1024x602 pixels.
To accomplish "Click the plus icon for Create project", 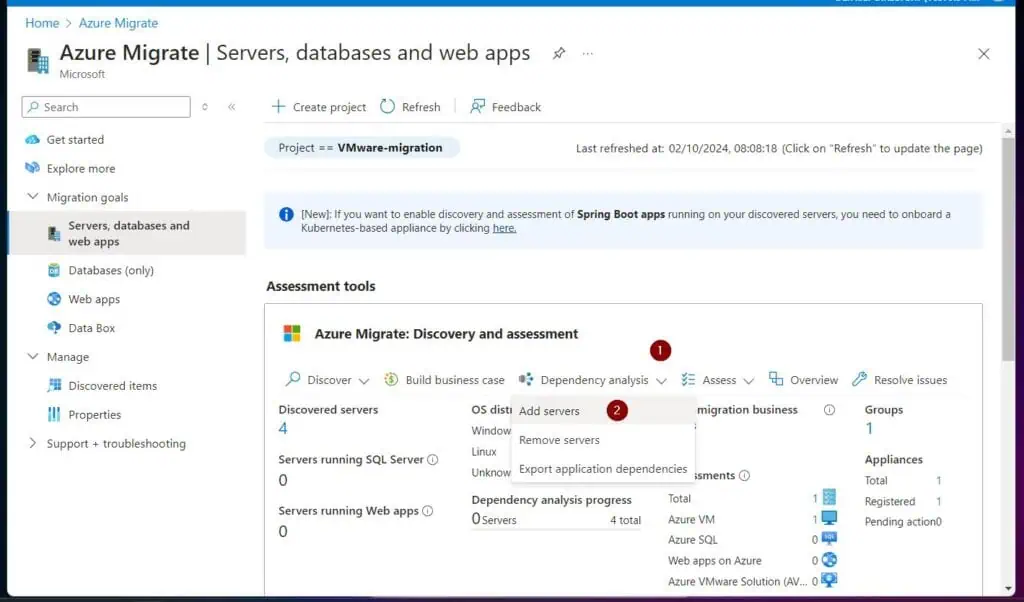I will click(x=279, y=106).
